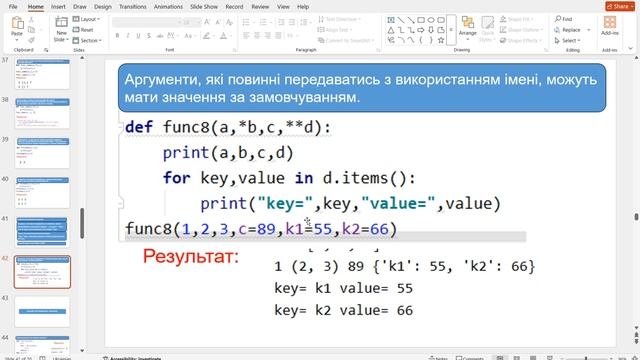Open the Layout dropdown

(86, 19)
